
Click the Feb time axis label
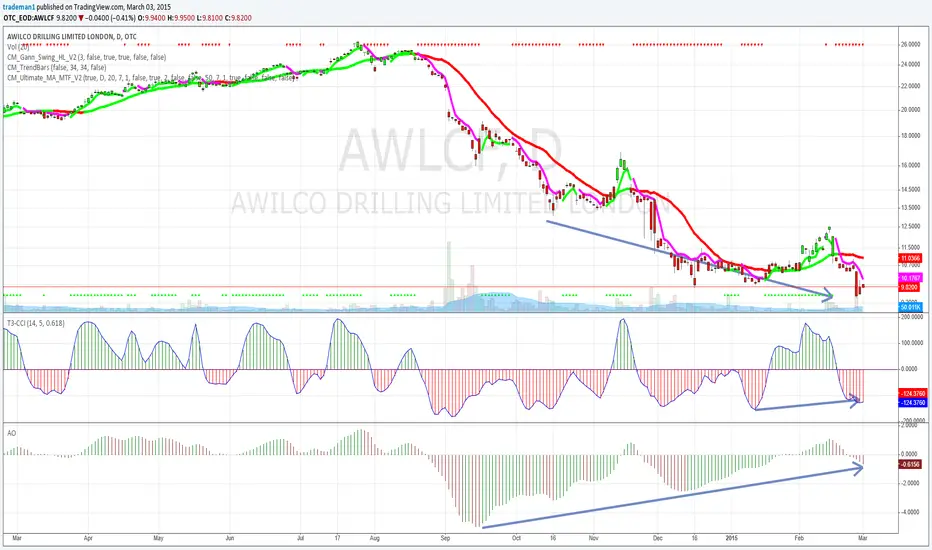coord(799,538)
